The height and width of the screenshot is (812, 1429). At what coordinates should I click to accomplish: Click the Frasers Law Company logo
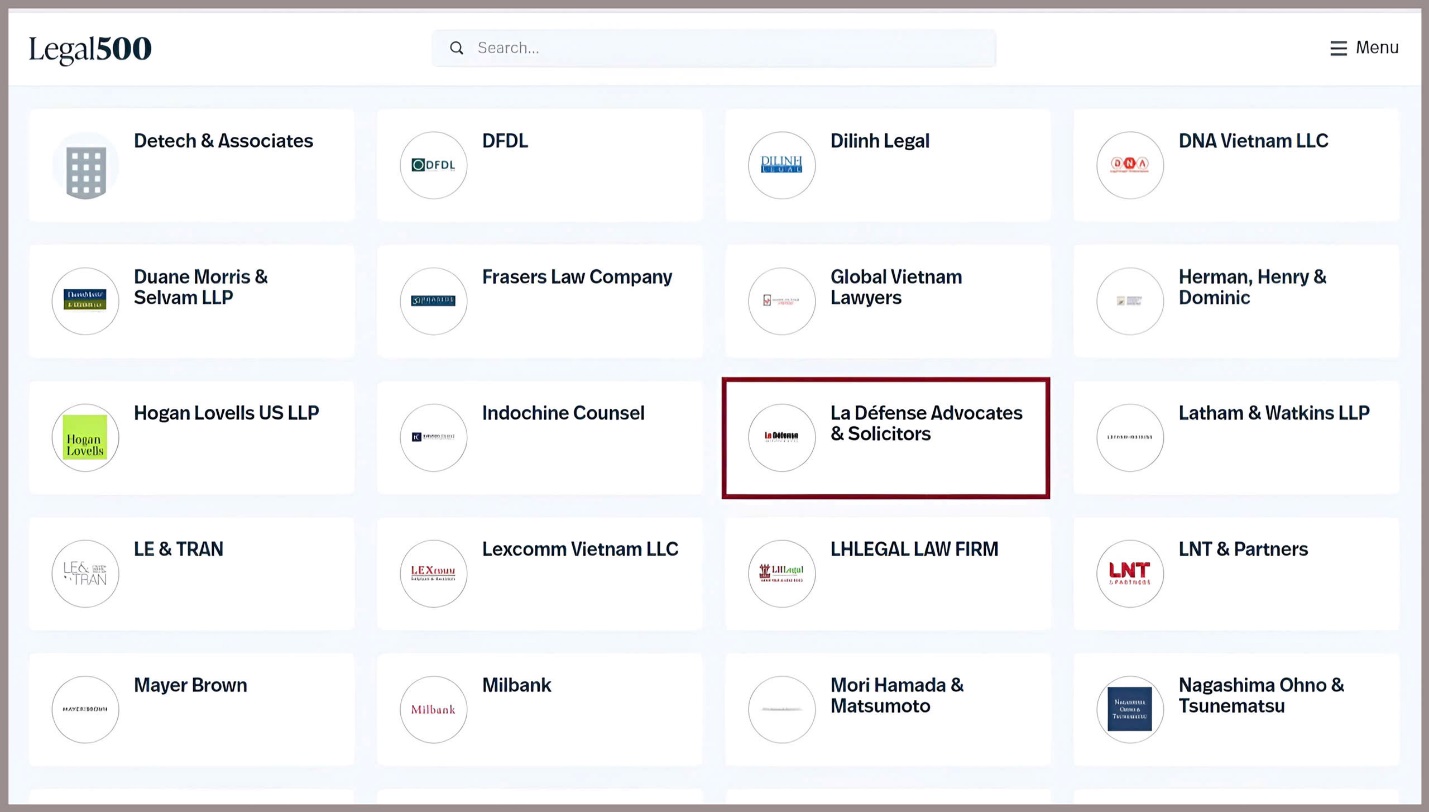(x=433, y=301)
